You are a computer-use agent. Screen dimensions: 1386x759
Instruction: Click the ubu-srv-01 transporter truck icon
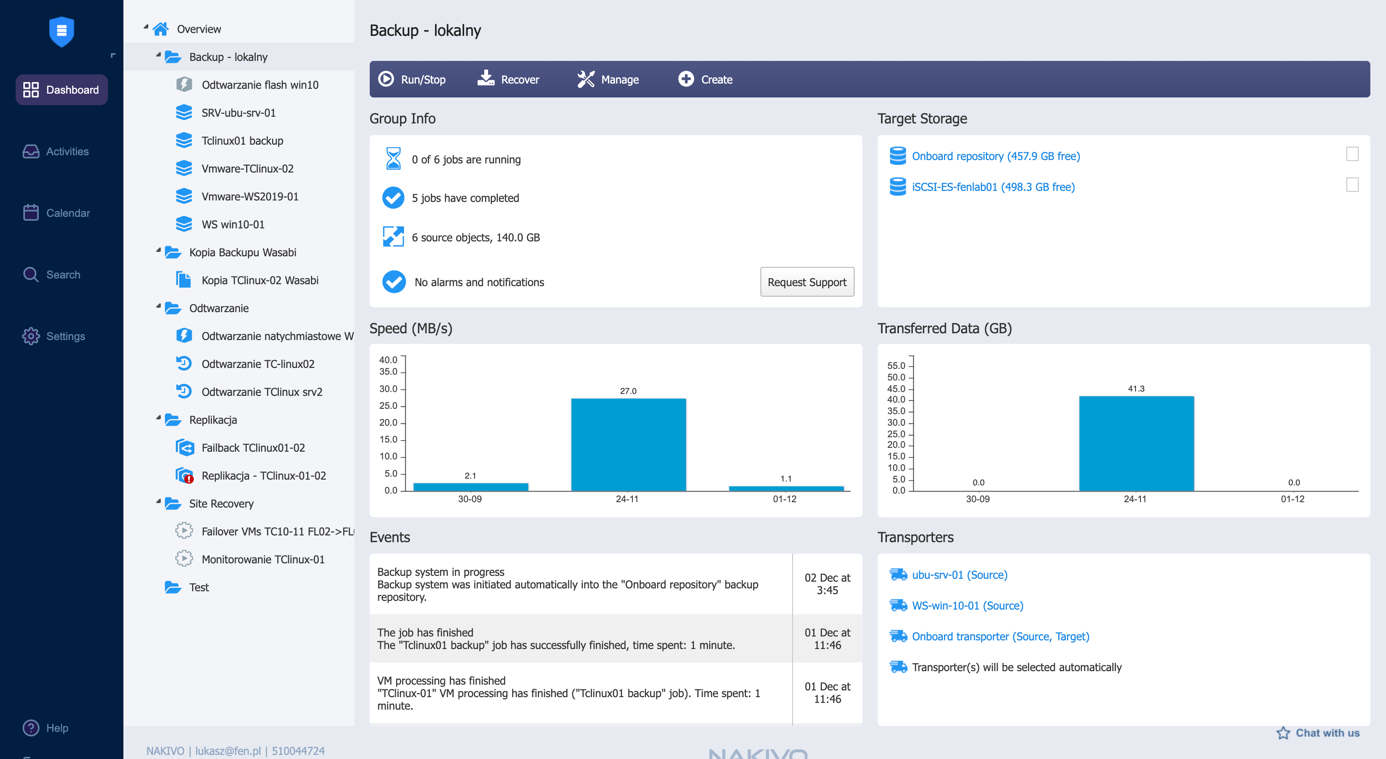pyautogui.click(x=898, y=575)
